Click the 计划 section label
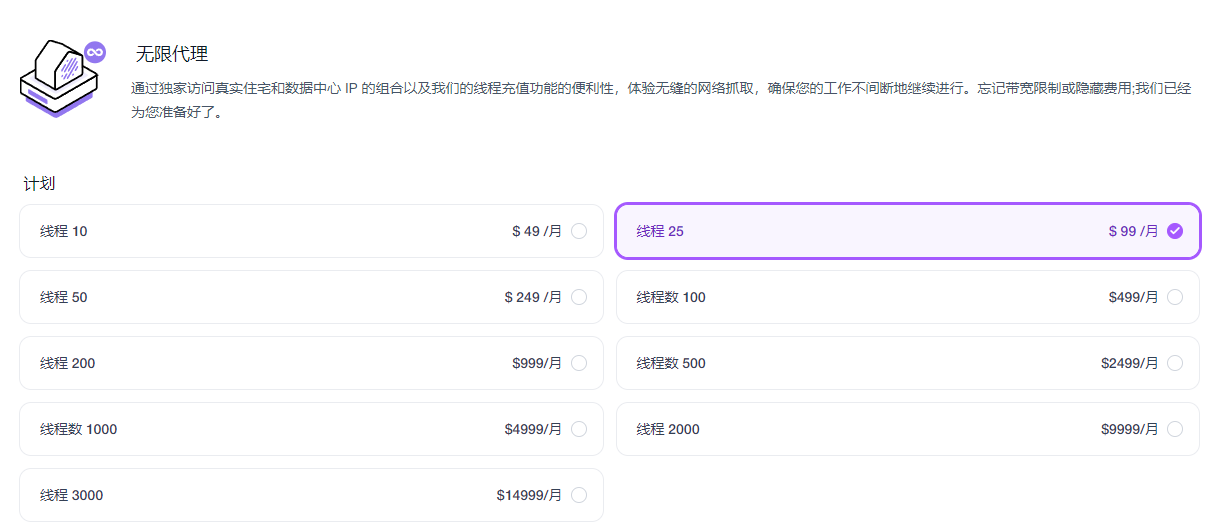1215x524 pixels. tap(39, 184)
